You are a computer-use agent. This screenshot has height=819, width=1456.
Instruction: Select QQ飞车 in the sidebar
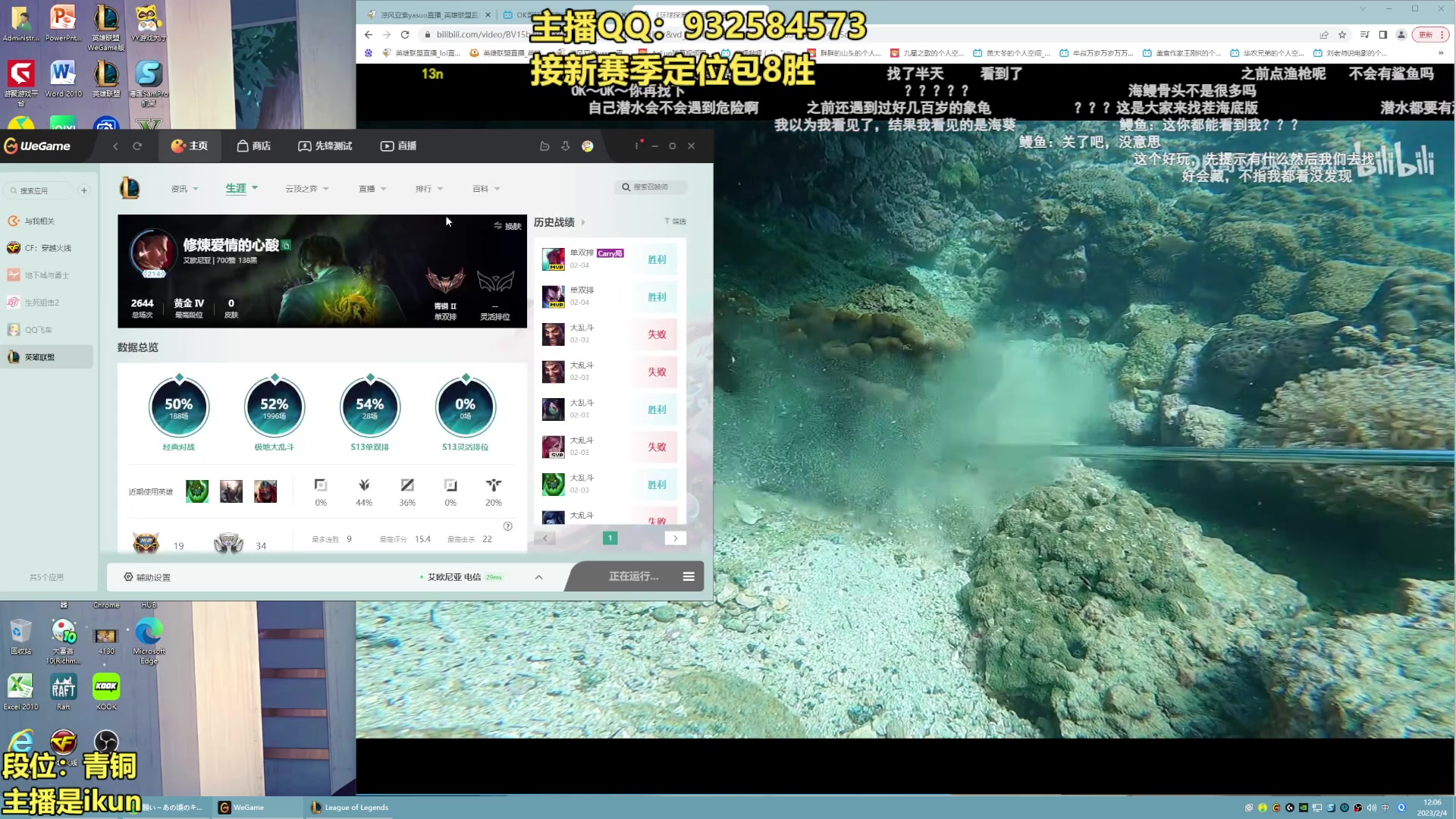click(47, 330)
